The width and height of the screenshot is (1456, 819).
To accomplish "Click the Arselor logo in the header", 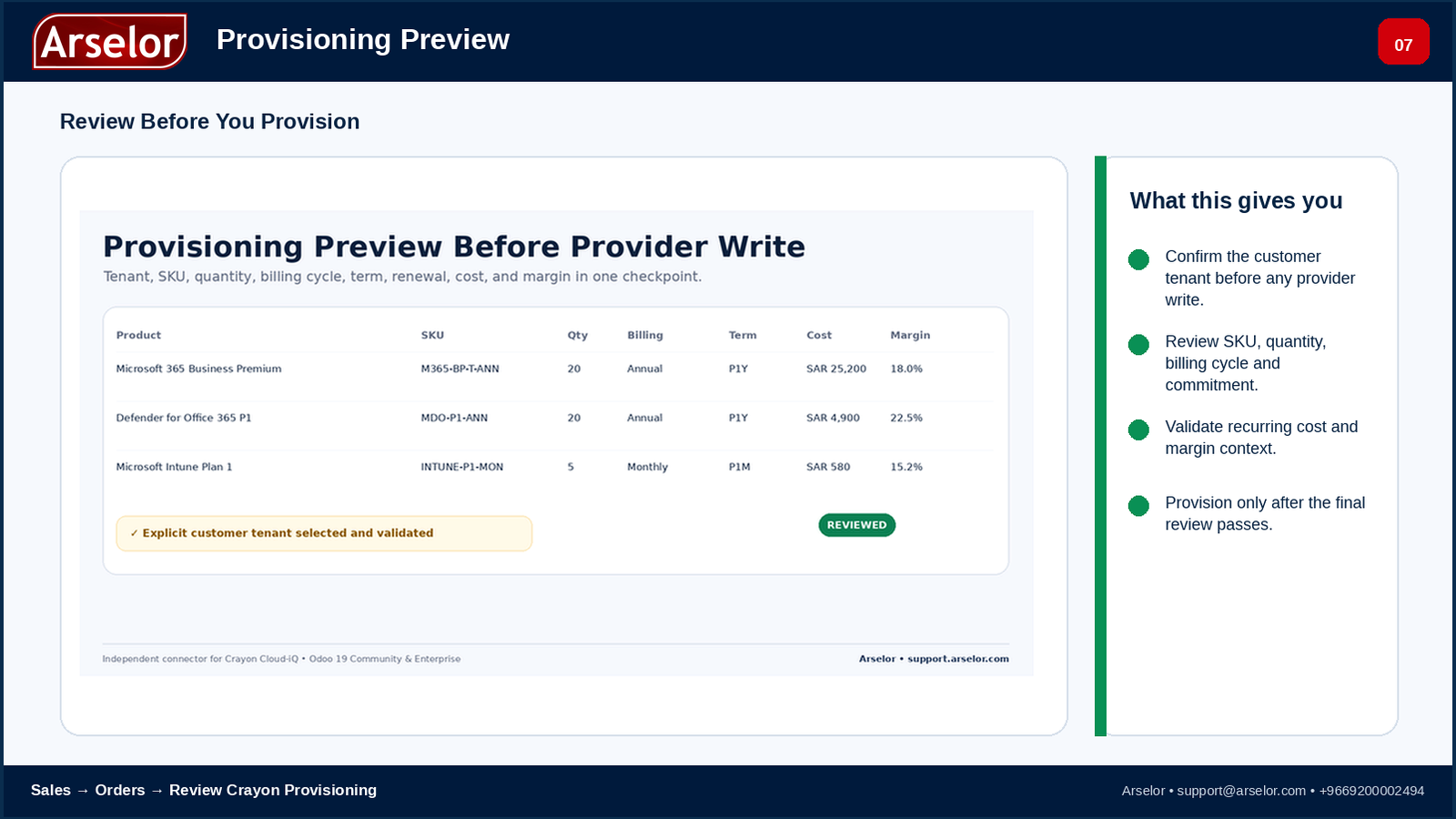I will (x=110, y=41).
